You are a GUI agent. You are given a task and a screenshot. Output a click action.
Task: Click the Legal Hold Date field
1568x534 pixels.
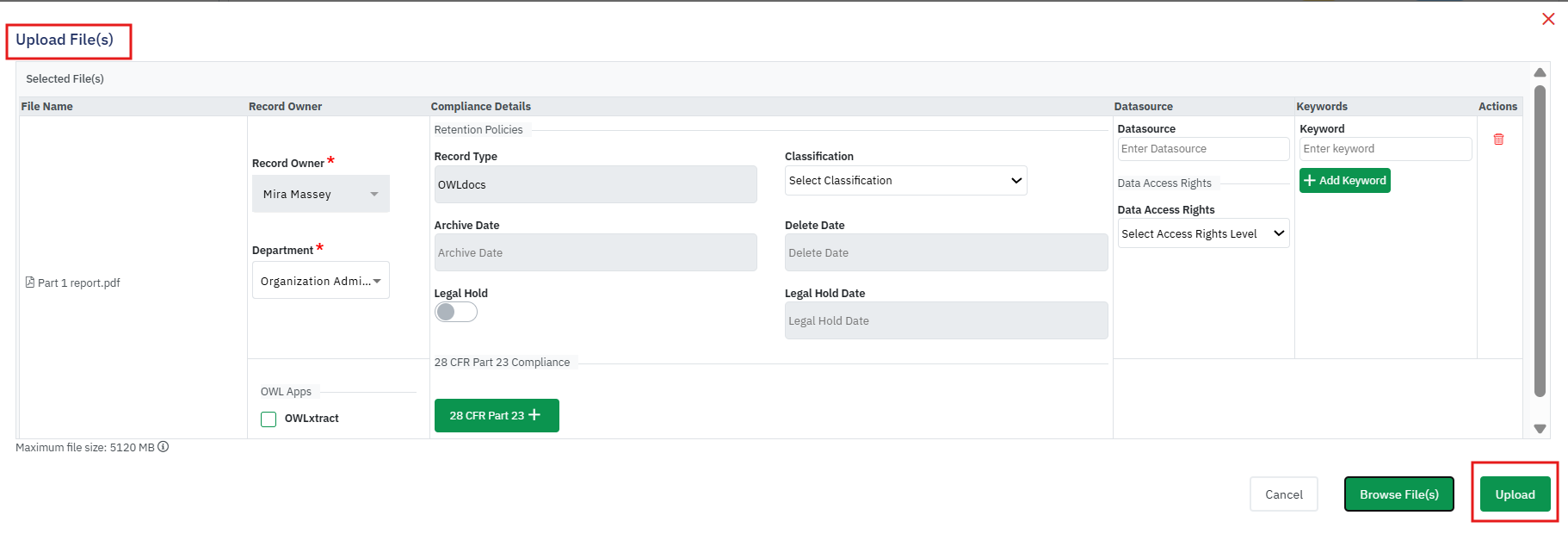(x=946, y=320)
